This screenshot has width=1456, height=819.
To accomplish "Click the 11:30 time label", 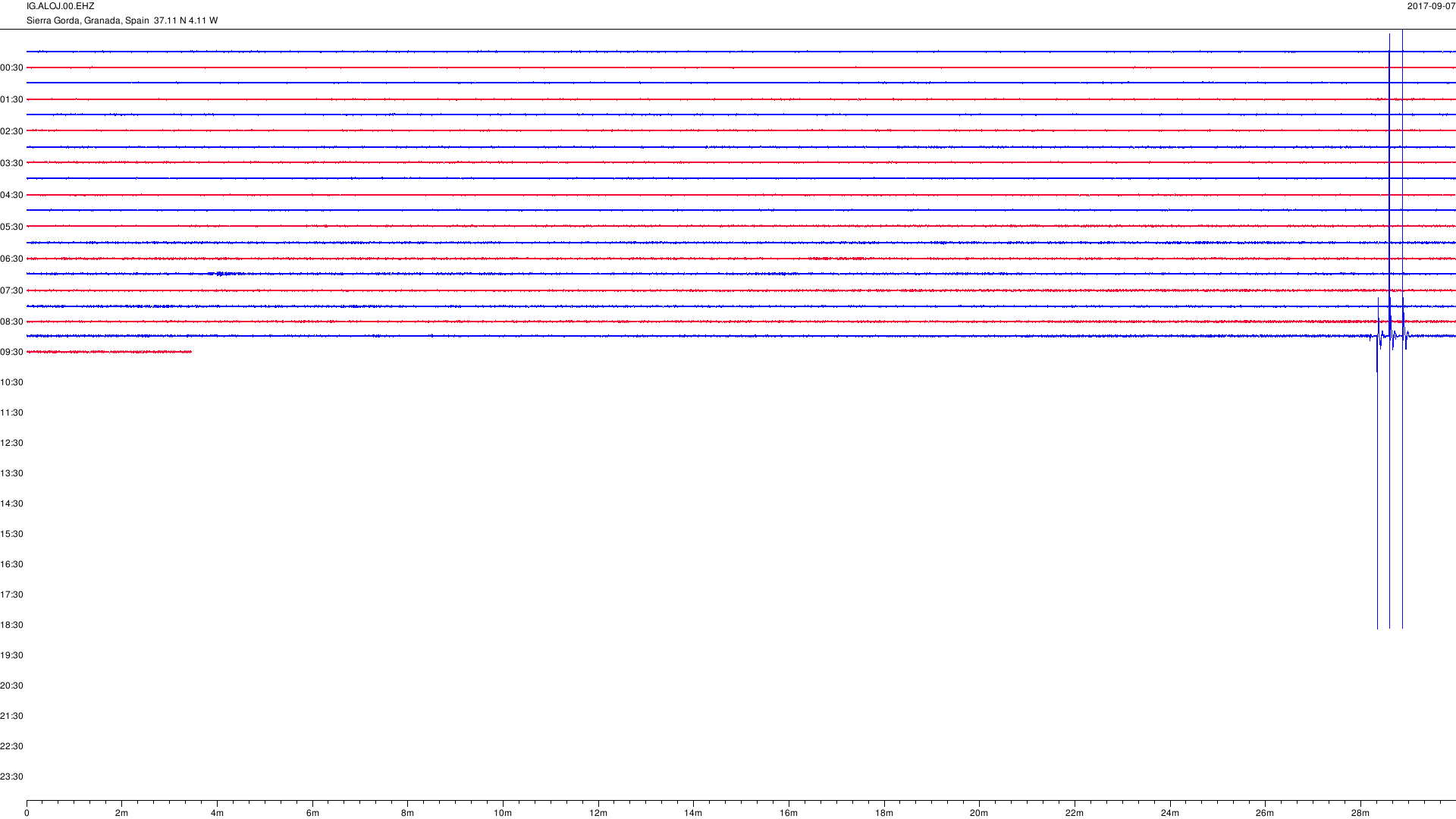I will [x=11, y=413].
